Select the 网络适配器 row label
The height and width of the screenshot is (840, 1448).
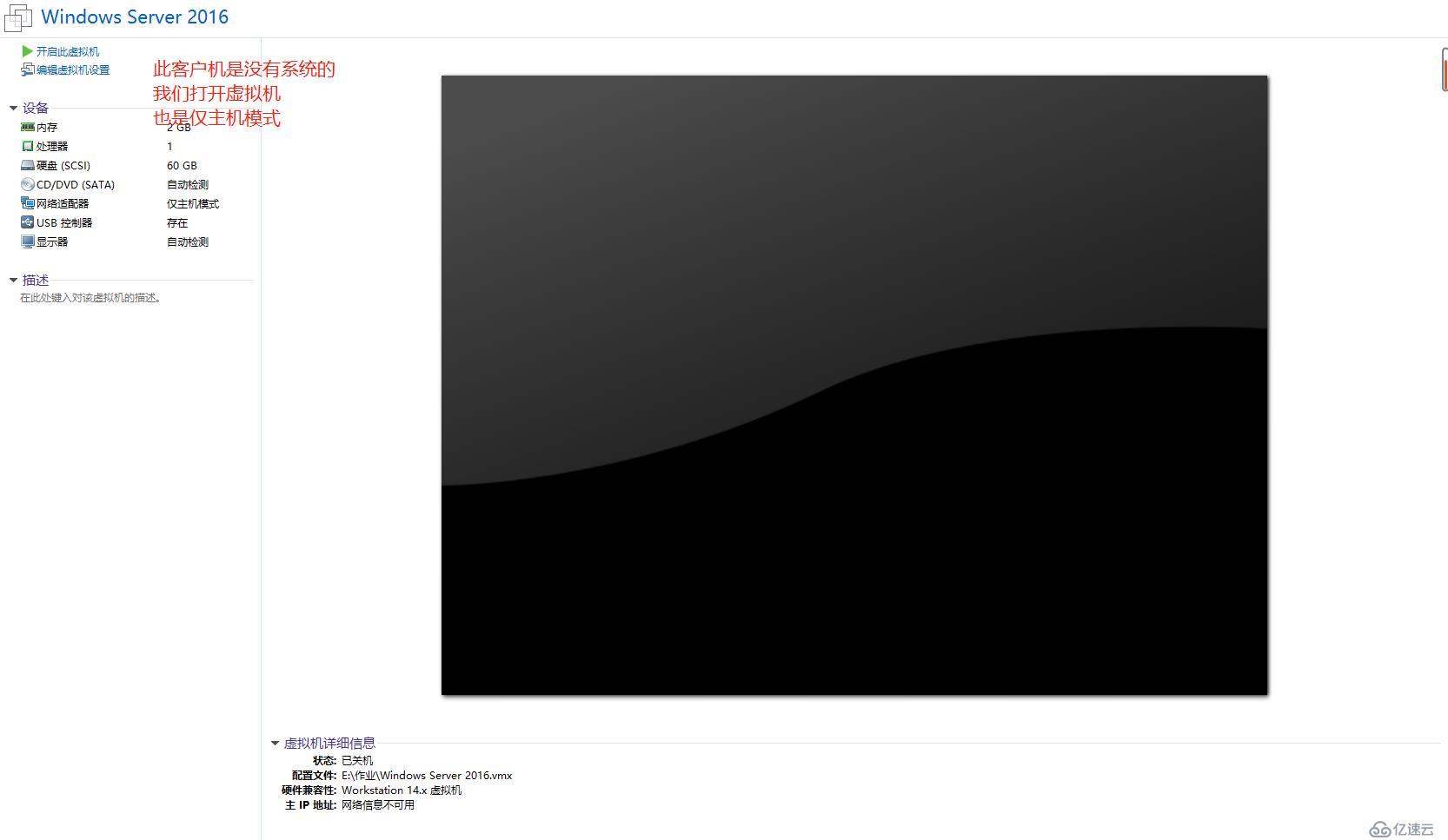pos(63,203)
